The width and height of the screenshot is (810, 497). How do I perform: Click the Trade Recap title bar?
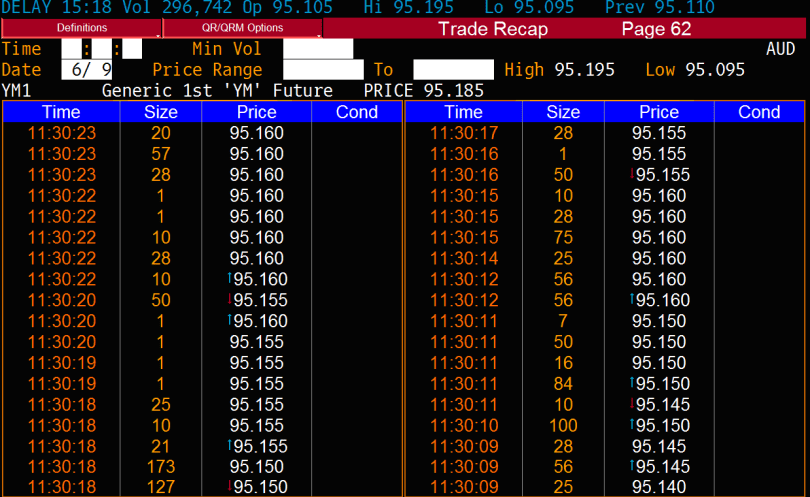pos(493,29)
